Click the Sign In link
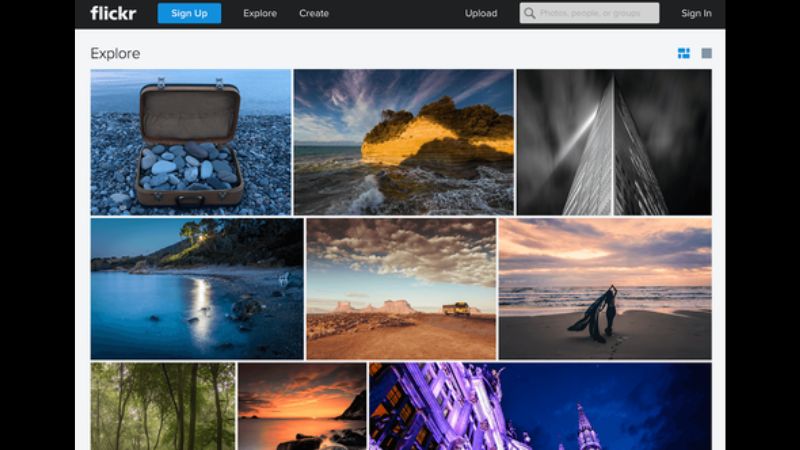 [696, 13]
